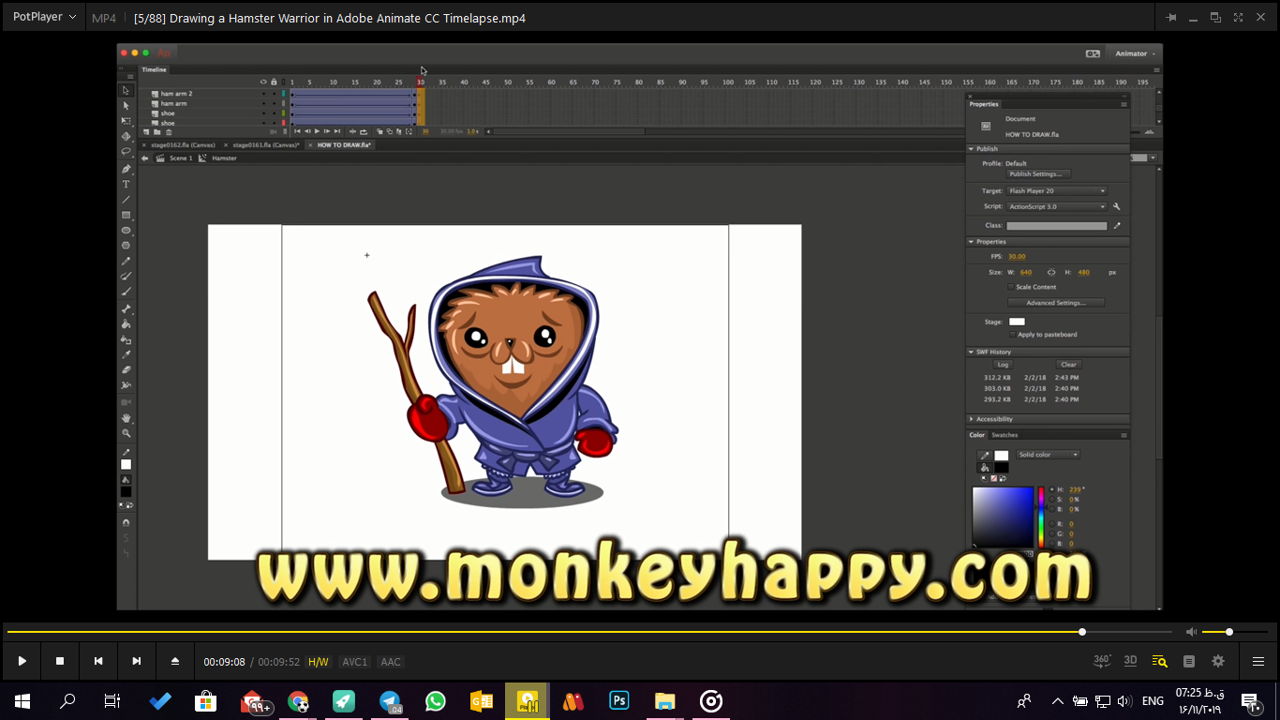Select the Zoom tool
This screenshot has height=720, width=1280.
pyautogui.click(x=126, y=433)
